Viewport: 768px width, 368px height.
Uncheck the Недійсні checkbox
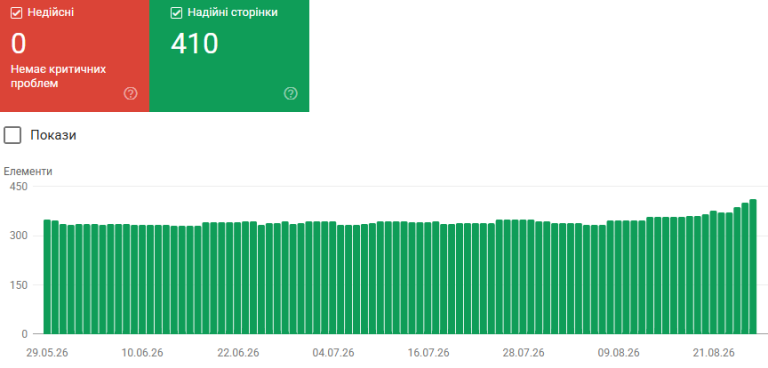pyautogui.click(x=17, y=13)
